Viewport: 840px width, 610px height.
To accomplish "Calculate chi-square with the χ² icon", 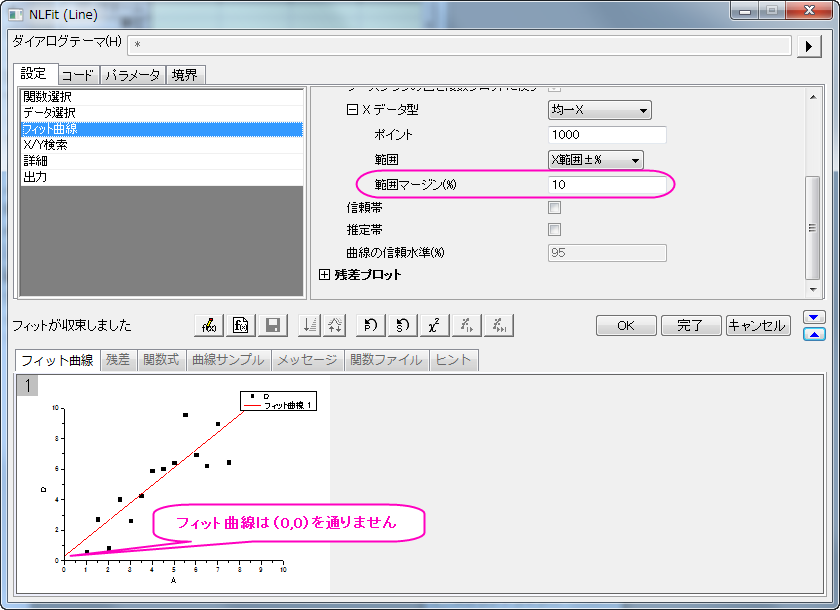I will click(434, 325).
